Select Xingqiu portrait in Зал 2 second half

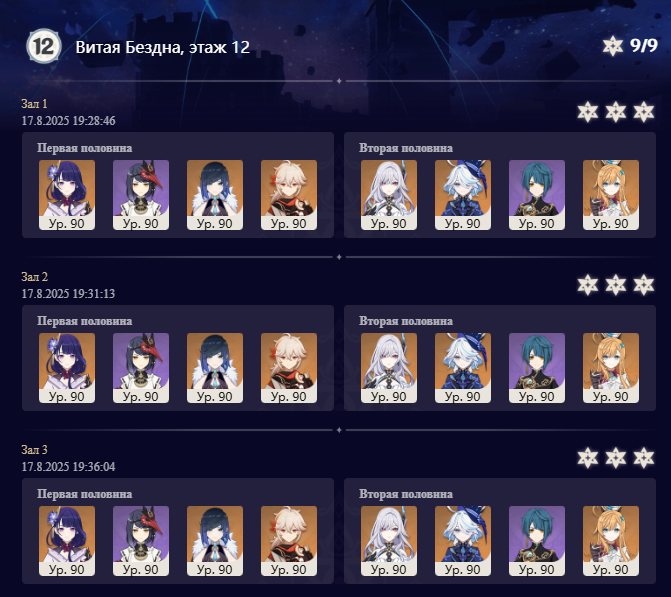click(537, 368)
